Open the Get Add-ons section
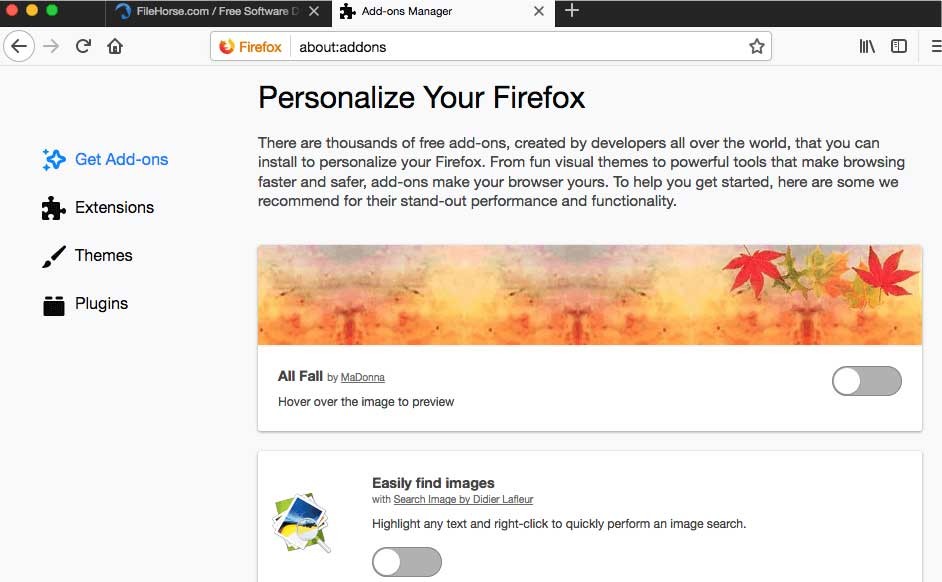The width and height of the screenshot is (942, 582). click(x=117, y=159)
